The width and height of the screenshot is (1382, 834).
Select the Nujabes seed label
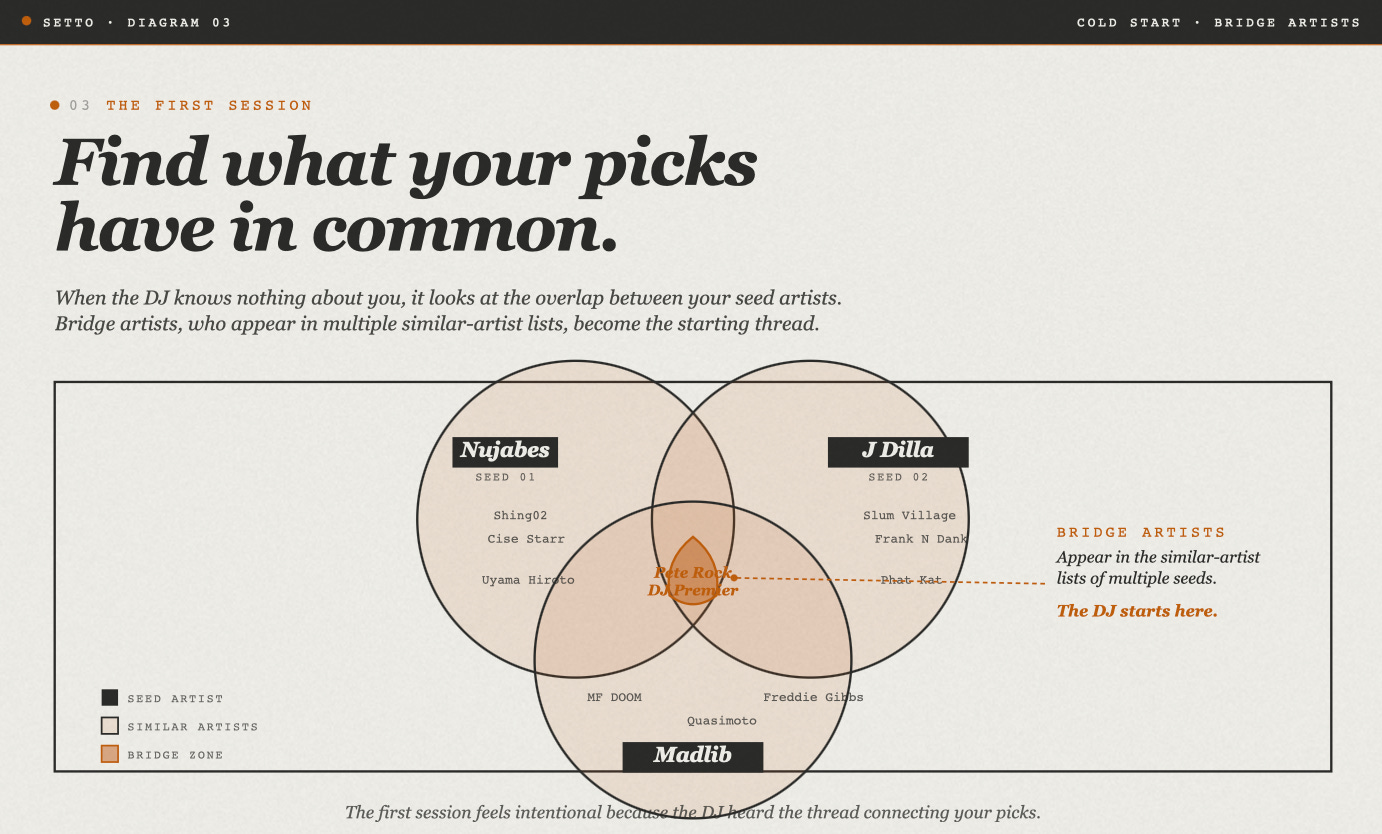(x=505, y=451)
